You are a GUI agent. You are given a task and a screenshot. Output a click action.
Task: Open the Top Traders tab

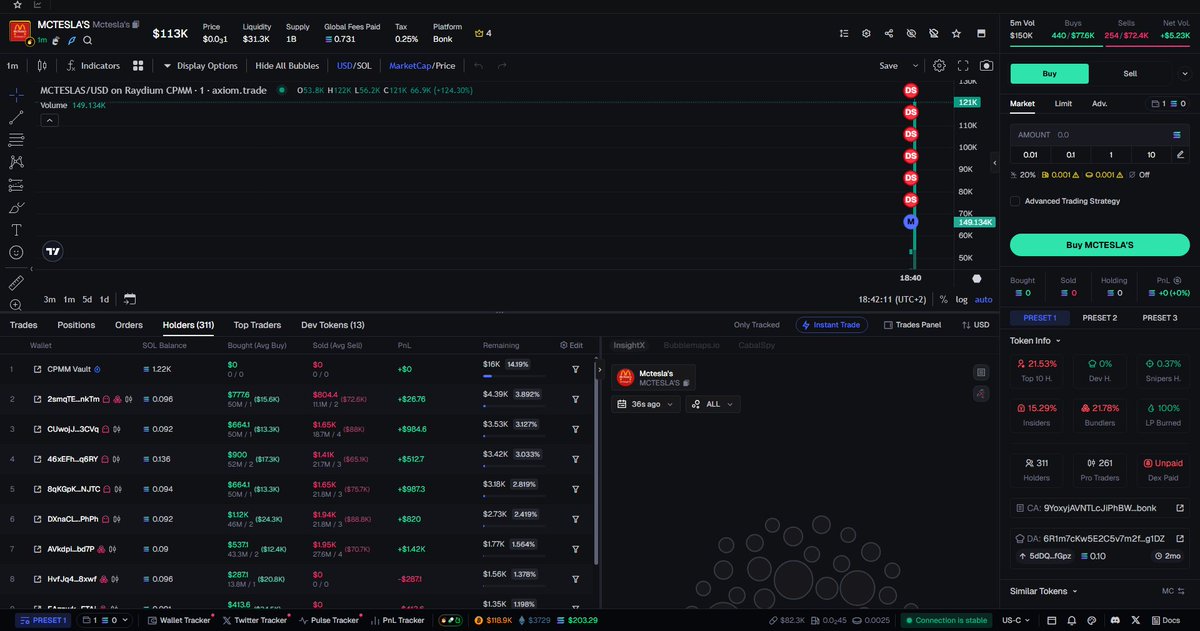258,325
